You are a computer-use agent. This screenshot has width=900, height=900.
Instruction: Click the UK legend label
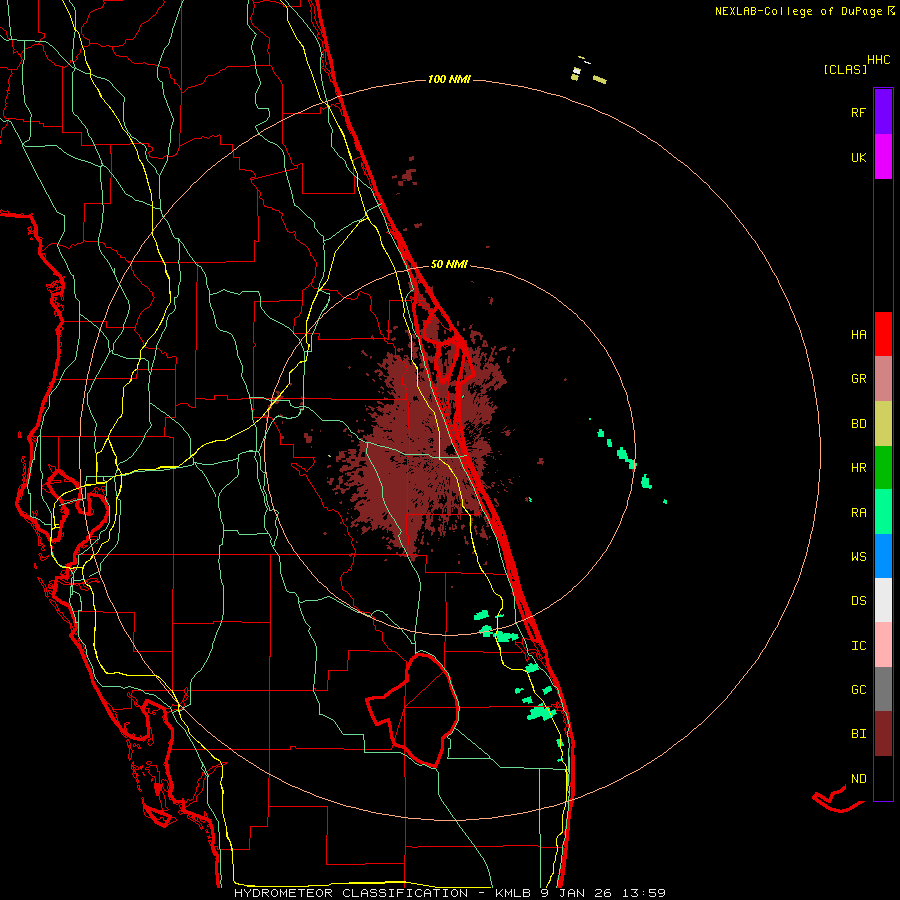tap(858, 157)
